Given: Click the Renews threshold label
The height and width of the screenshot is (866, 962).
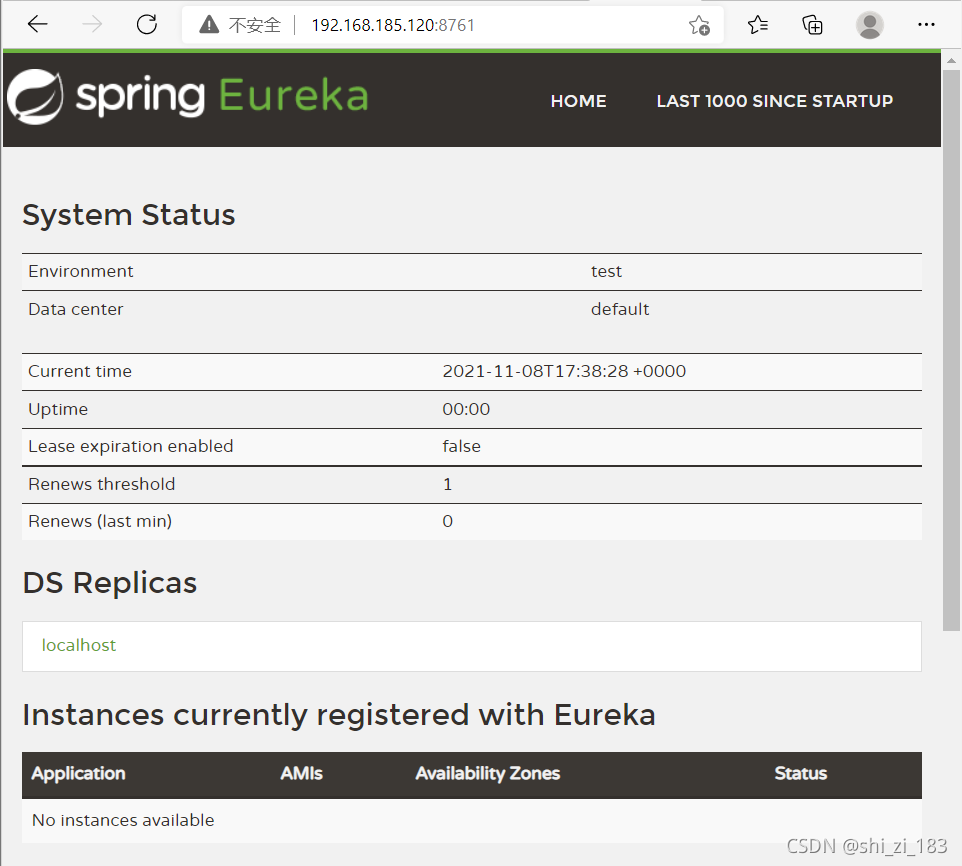Looking at the screenshot, I should pos(102,484).
